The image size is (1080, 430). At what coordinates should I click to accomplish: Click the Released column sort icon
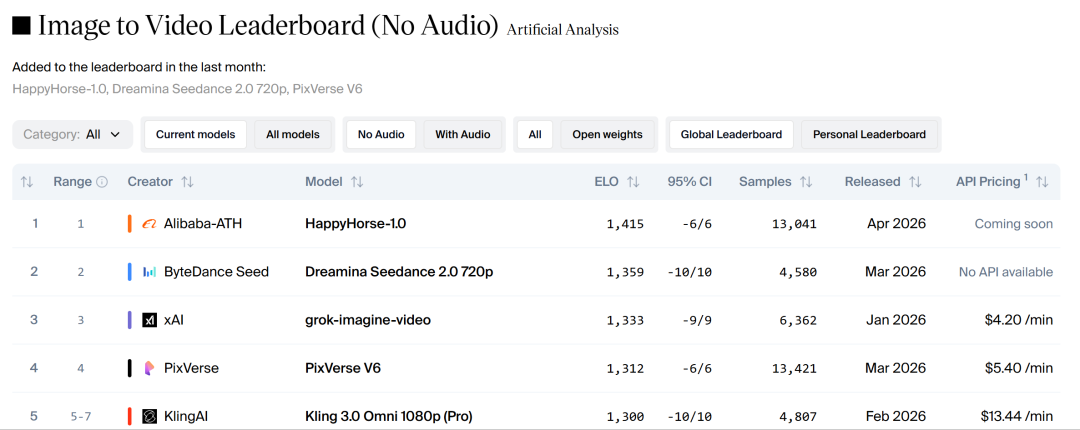click(x=914, y=182)
